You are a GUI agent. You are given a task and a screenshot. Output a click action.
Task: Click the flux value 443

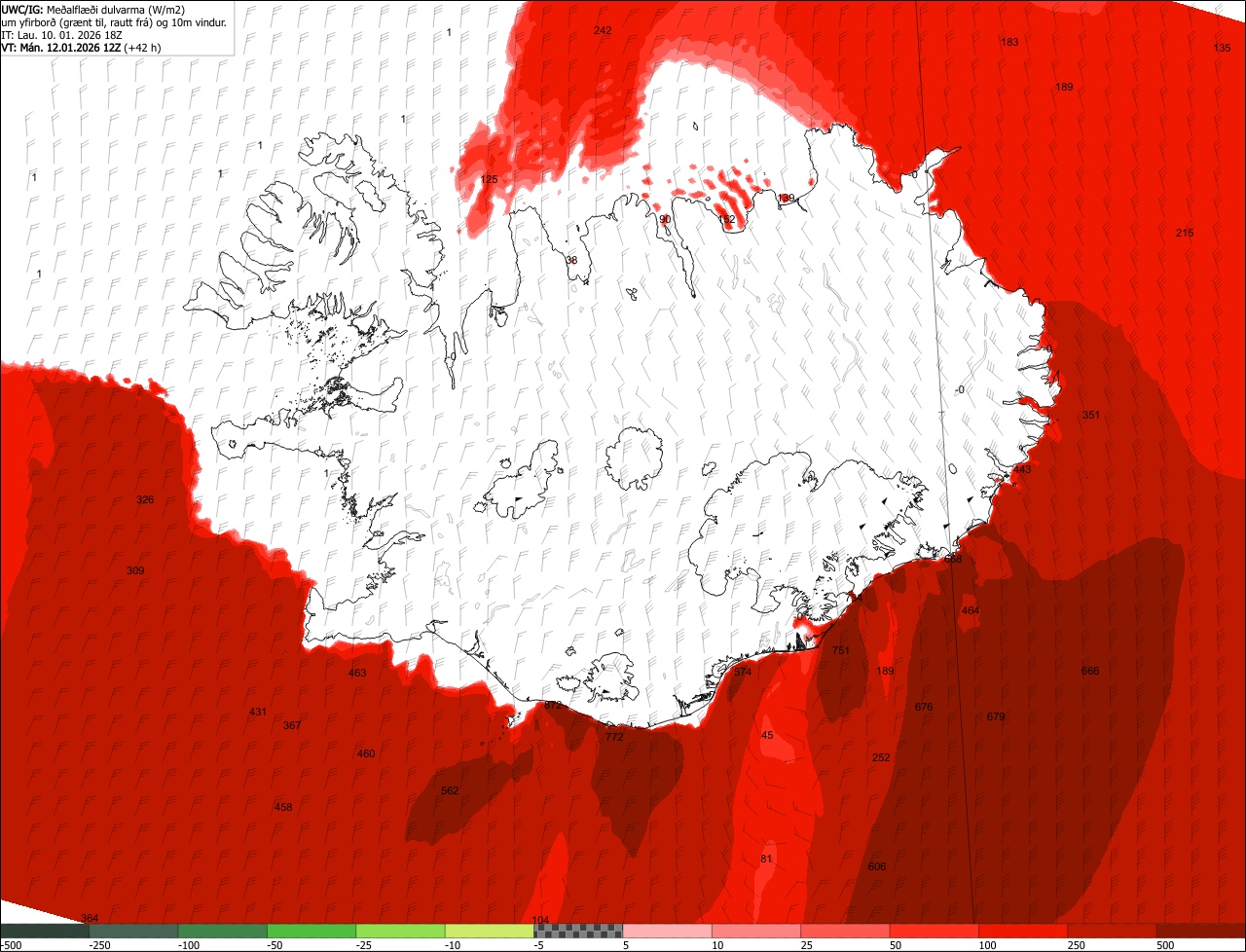click(x=1022, y=469)
